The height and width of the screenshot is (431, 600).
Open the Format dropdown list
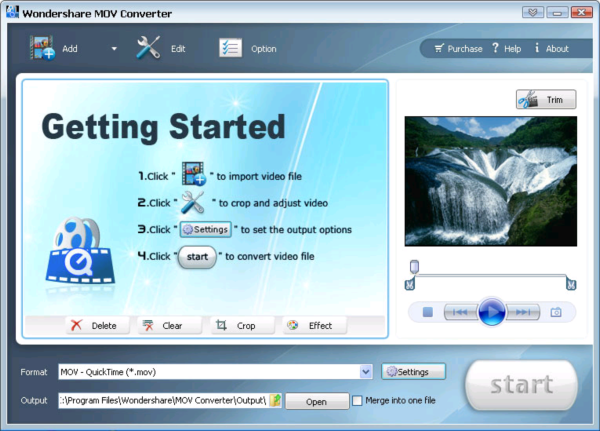point(366,371)
